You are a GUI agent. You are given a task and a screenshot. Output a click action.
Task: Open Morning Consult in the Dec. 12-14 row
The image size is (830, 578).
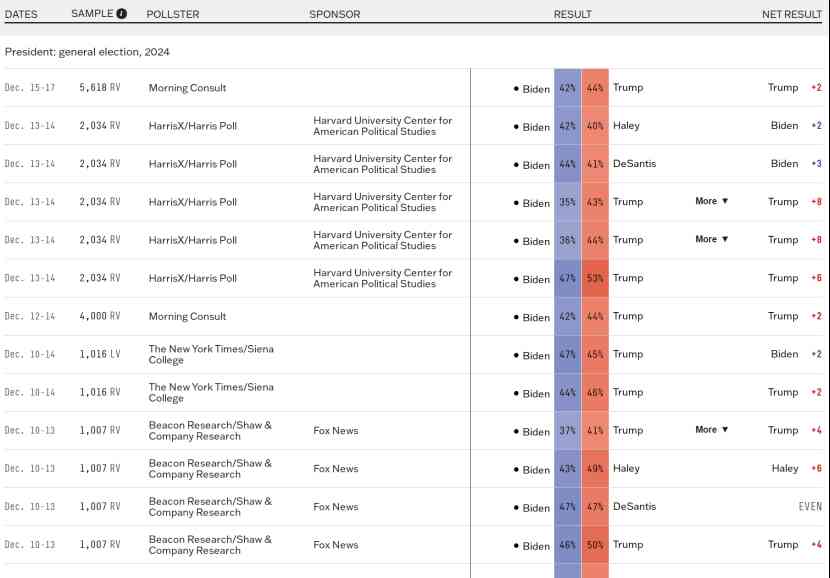[187, 317]
